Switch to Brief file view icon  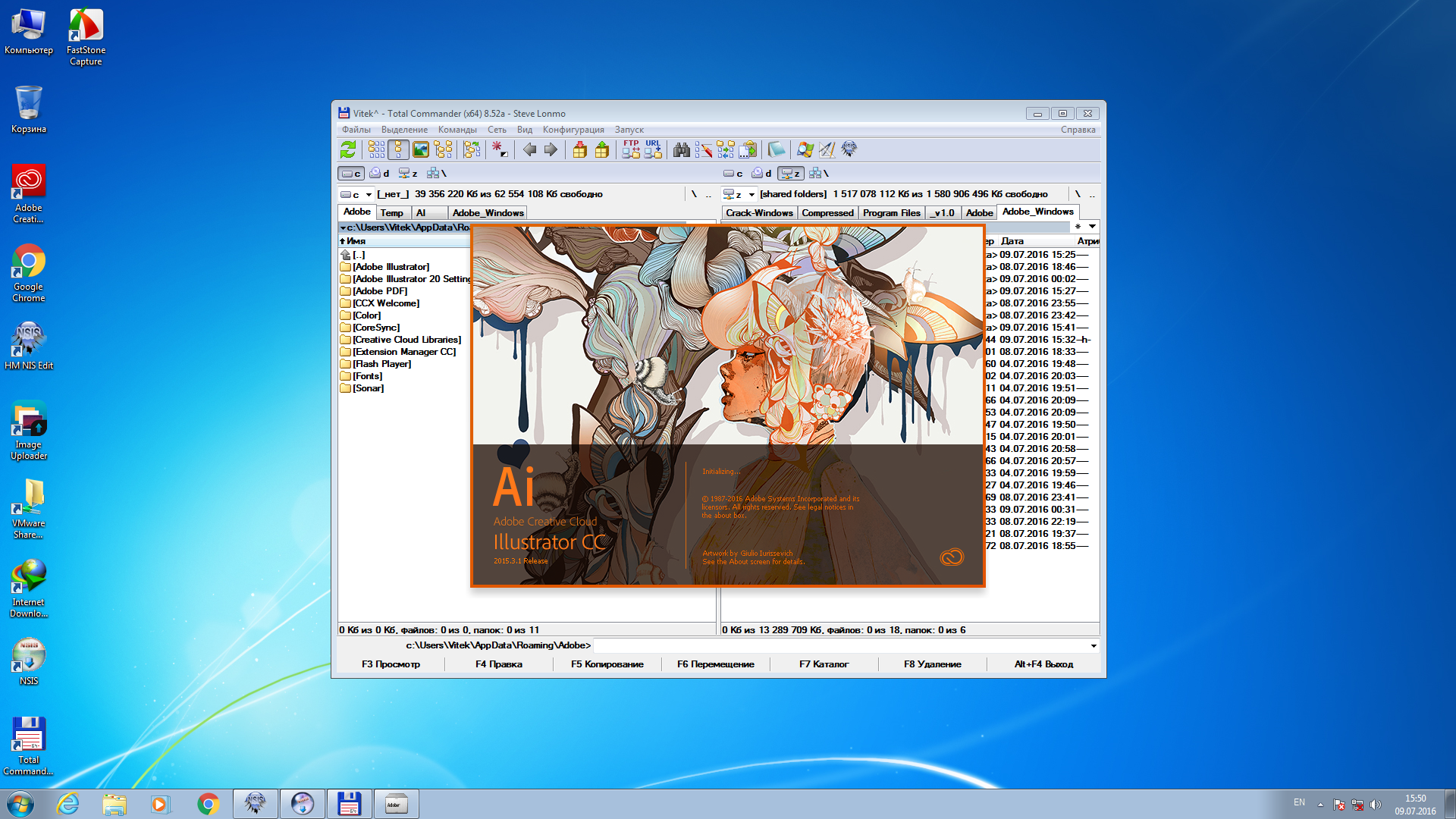(x=376, y=149)
